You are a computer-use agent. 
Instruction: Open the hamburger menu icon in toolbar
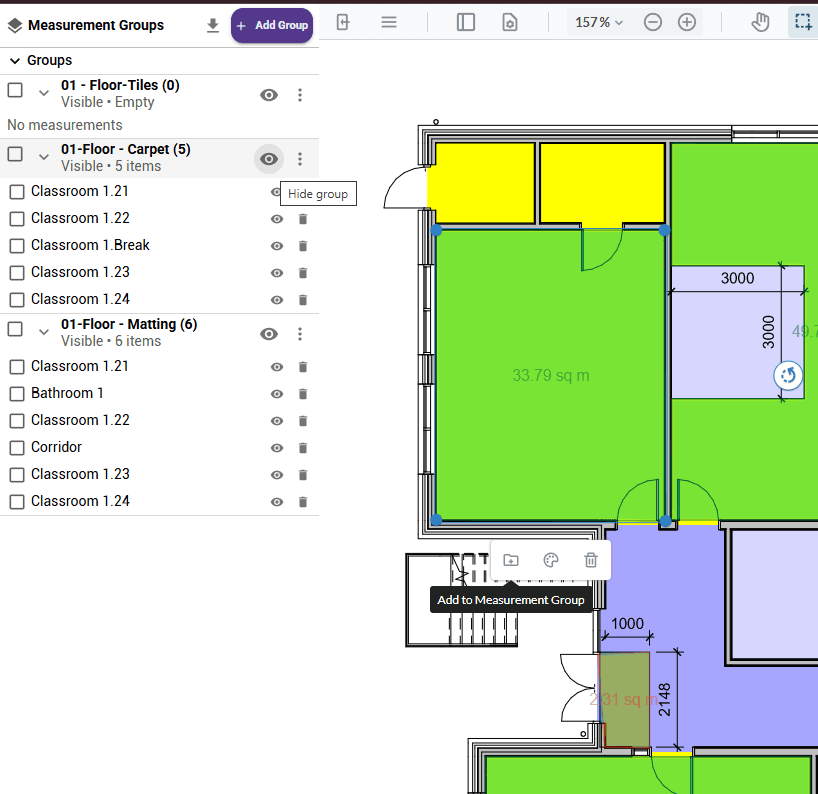point(389,22)
